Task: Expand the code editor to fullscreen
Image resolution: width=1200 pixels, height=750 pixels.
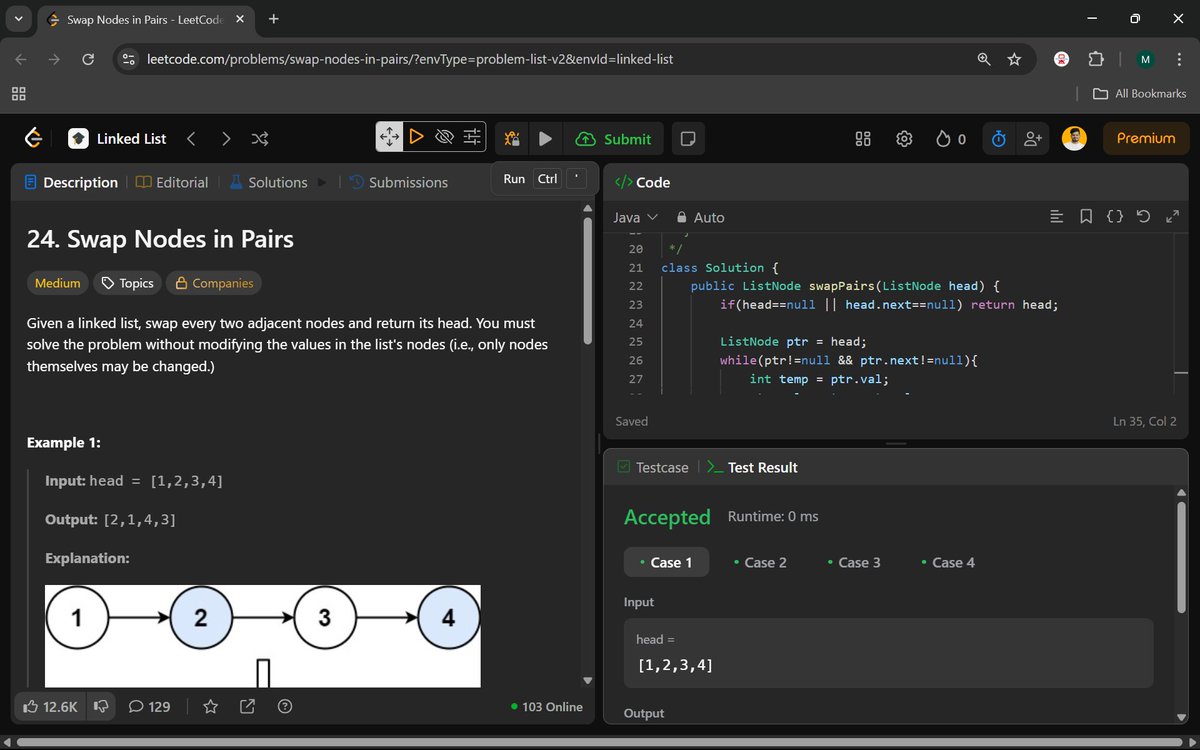Action: (x=1173, y=217)
